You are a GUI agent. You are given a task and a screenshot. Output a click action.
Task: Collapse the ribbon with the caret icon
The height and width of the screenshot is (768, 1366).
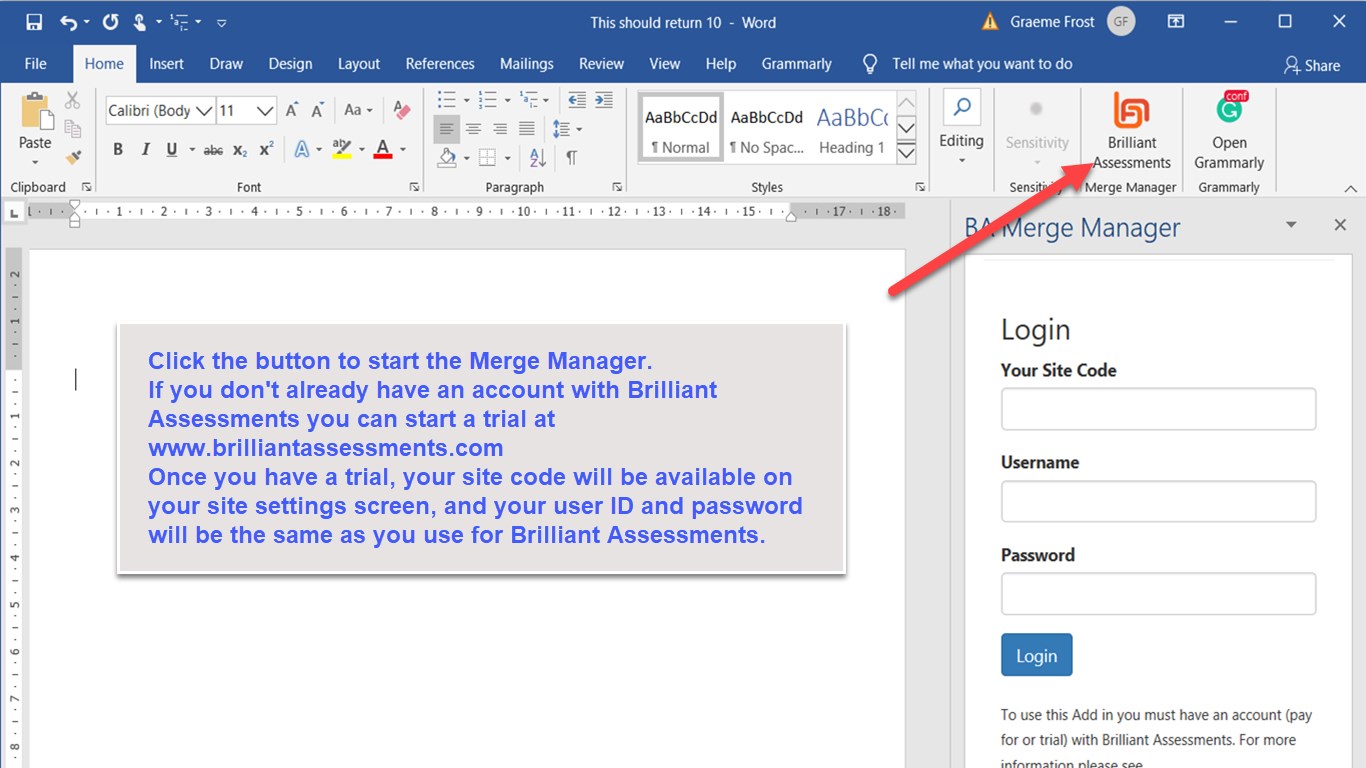click(1350, 188)
